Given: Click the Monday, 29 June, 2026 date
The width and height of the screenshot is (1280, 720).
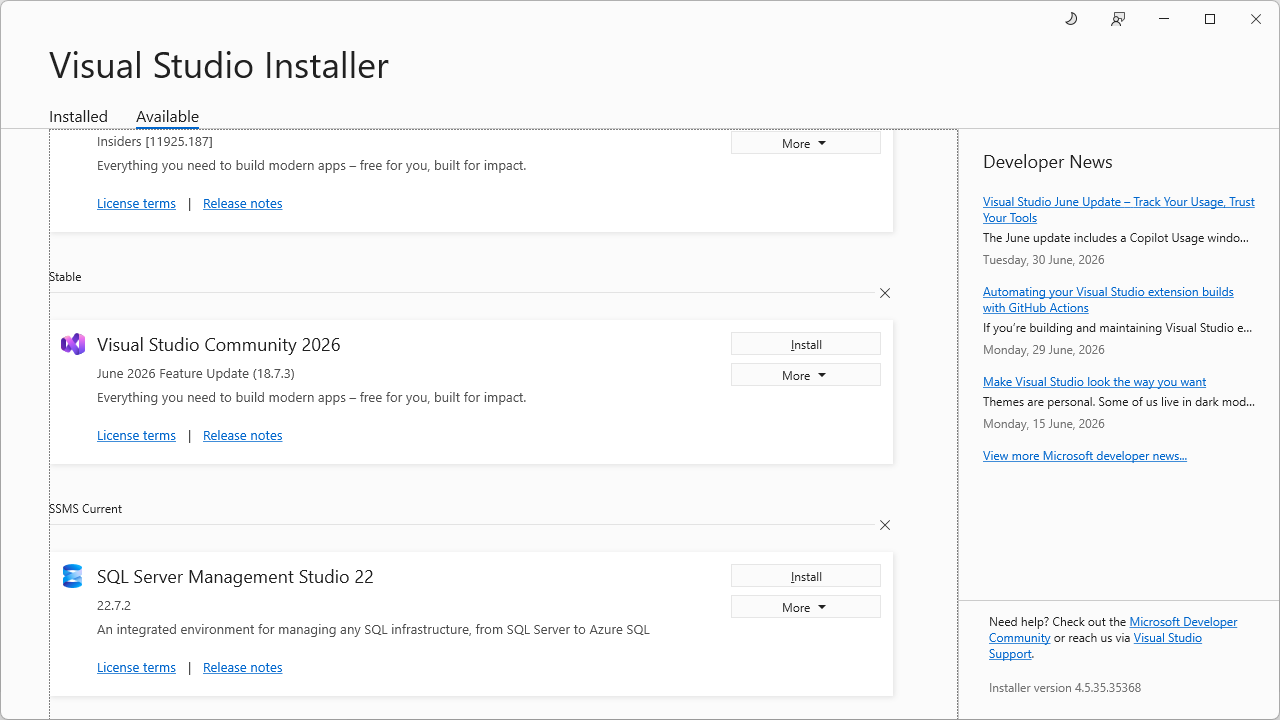Looking at the screenshot, I should [1044, 349].
